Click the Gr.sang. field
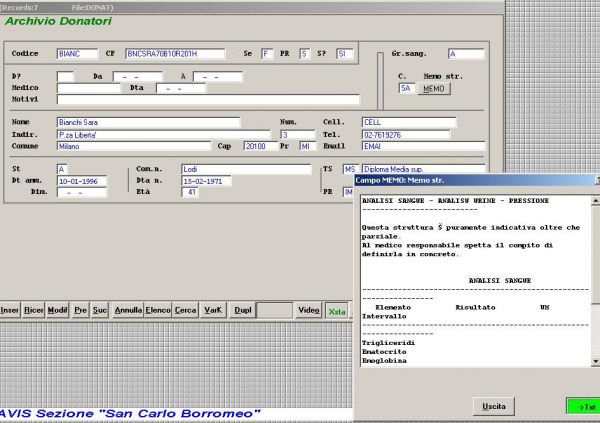The width and height of the screenshot is (600, 423). coord(466,54)
